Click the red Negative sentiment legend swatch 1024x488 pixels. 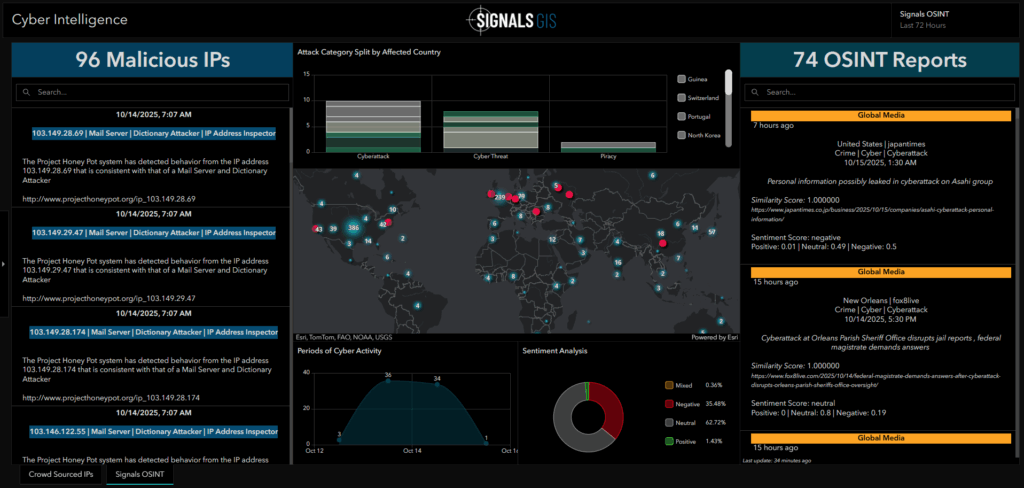[670, 404]
